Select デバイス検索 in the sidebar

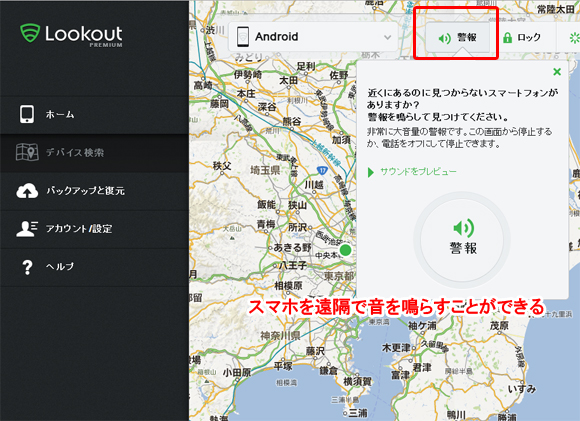[94, 153]
